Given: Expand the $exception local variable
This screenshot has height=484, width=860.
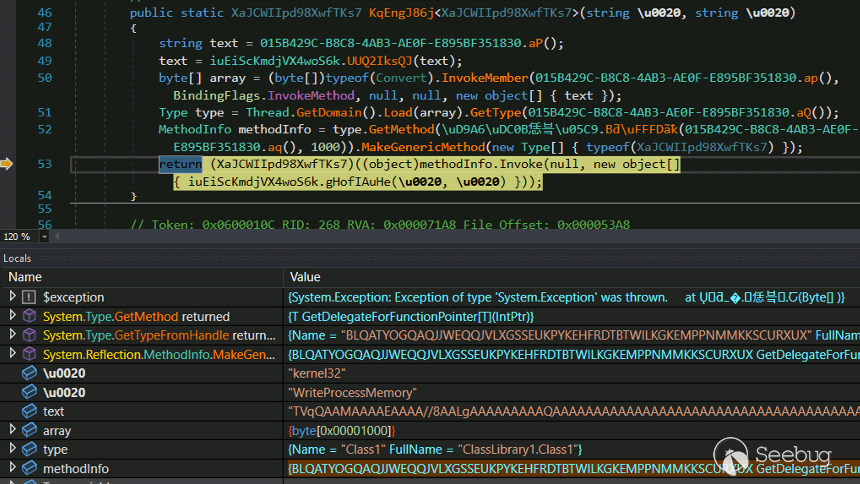Looking at the screenshot, I should (x=13, y=296).
